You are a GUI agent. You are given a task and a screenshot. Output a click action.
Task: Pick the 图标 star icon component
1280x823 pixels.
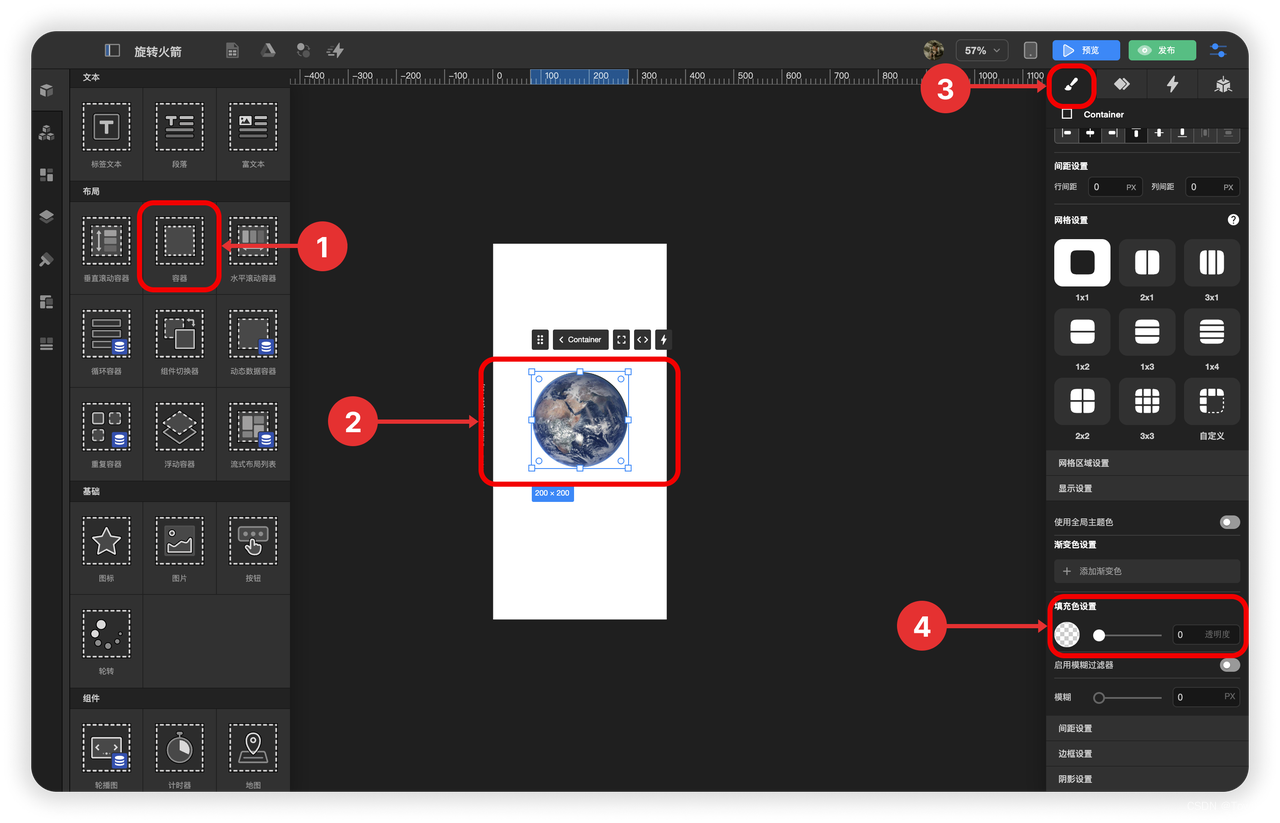(106, 547)
